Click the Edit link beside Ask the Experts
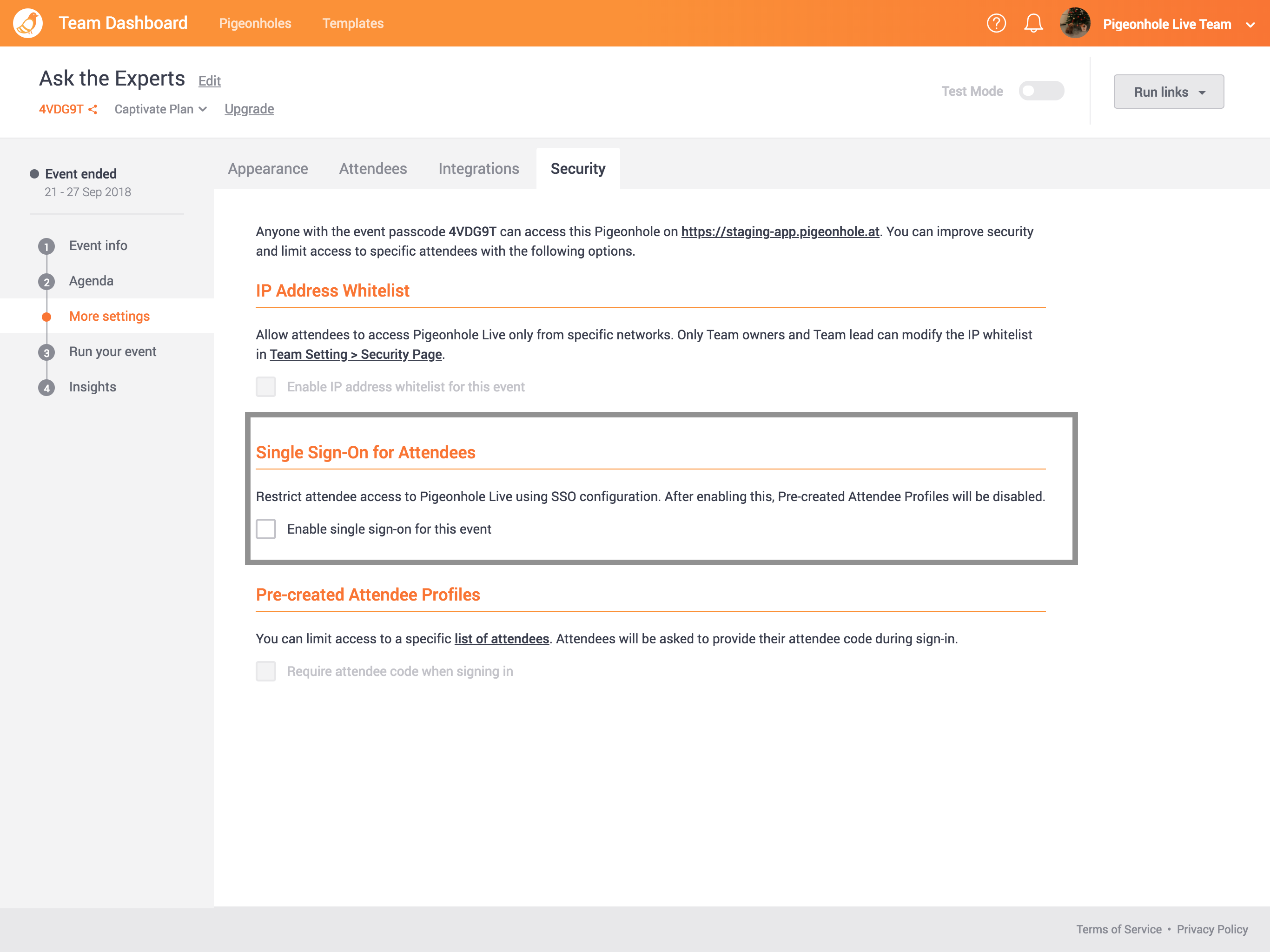This screenshot has height=952, width=1270. pos(210,81)
